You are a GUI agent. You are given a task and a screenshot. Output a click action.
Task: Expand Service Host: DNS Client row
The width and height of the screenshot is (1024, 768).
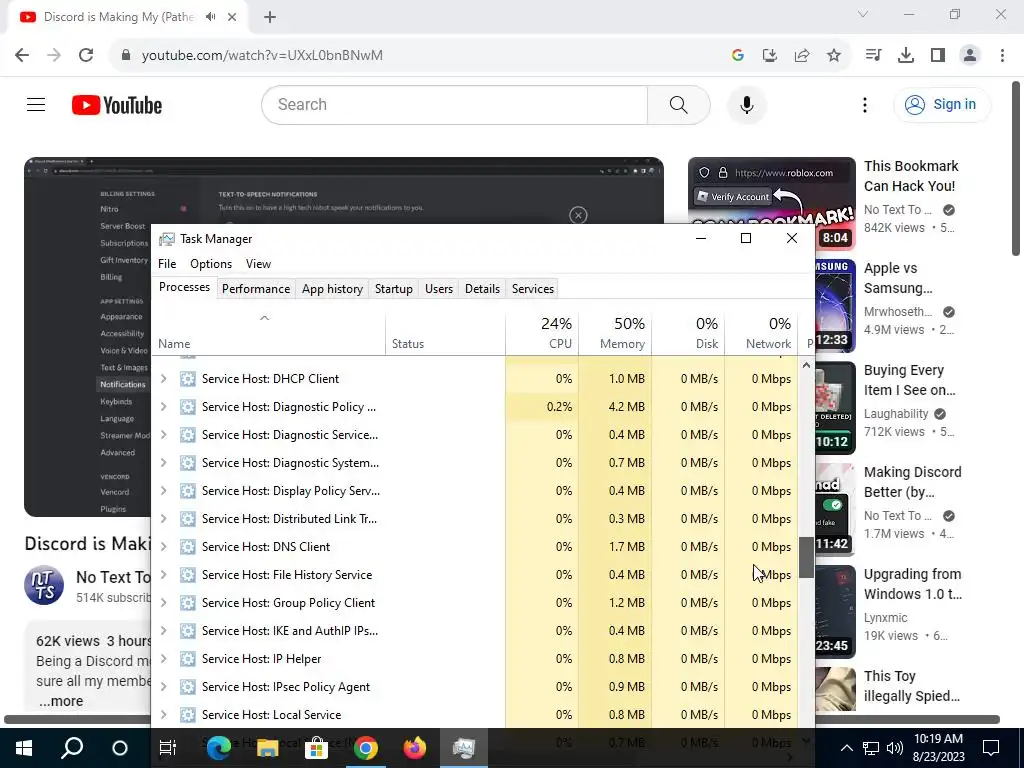[x=163, y=547]
